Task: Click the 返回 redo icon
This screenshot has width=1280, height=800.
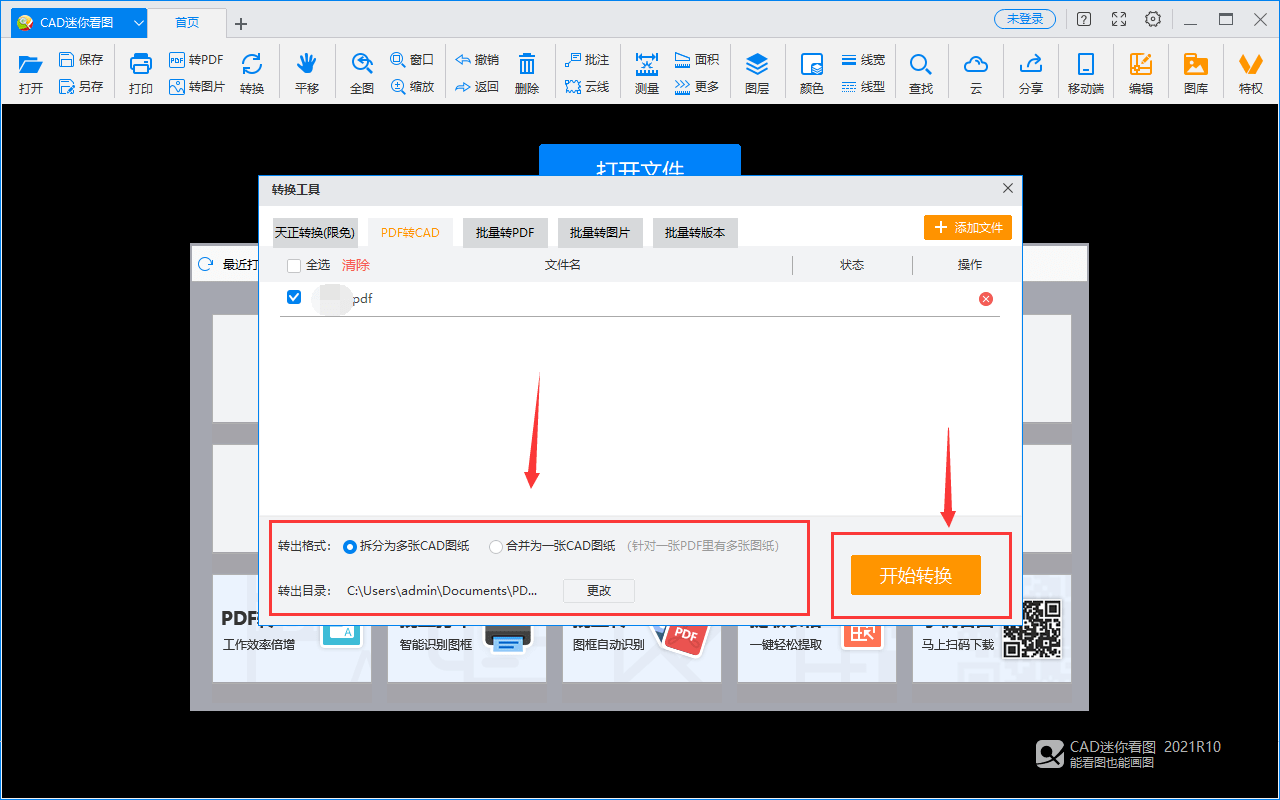Action: pos(463,87)
